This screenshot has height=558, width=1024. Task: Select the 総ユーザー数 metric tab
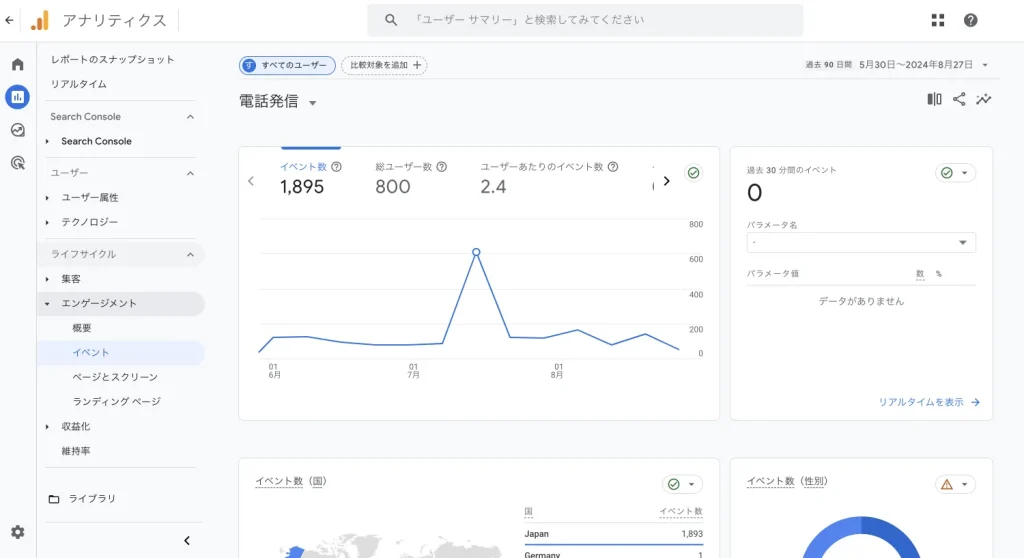click(411, 177)
